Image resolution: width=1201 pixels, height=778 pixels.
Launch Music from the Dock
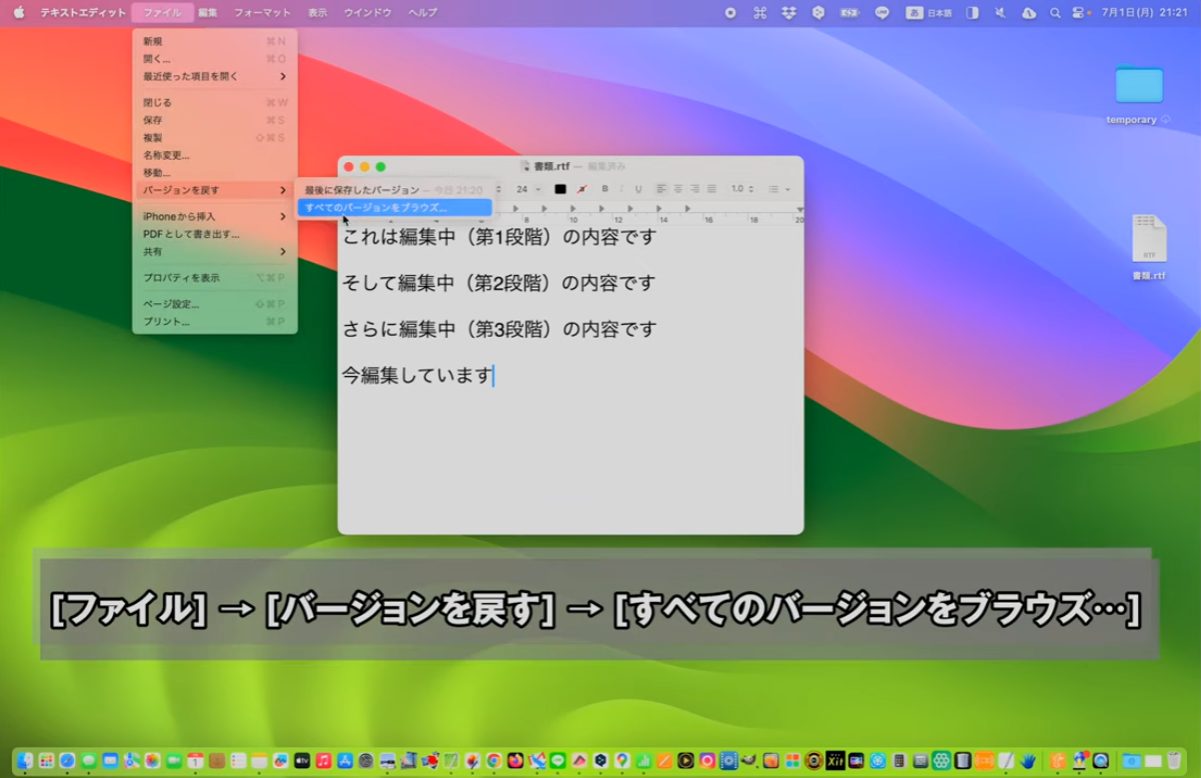pos(323,761)
